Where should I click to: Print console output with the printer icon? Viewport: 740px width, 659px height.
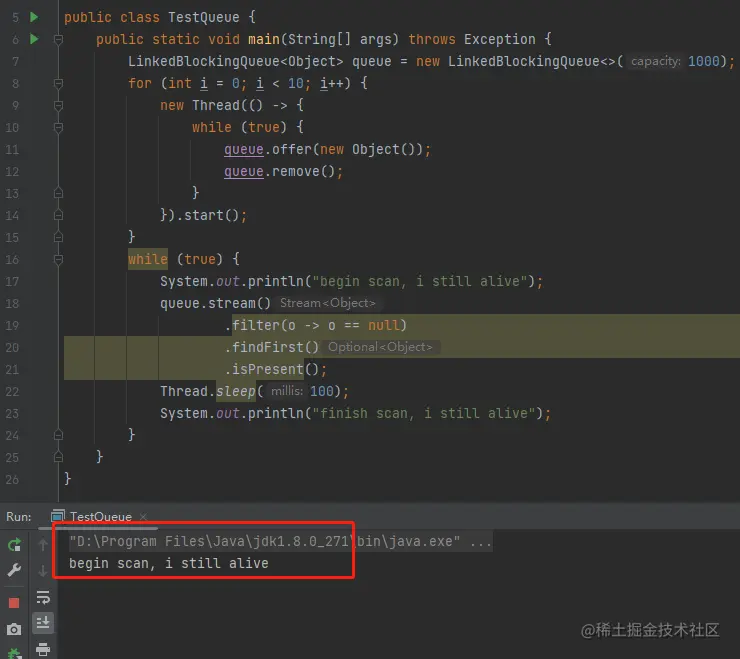43,649
